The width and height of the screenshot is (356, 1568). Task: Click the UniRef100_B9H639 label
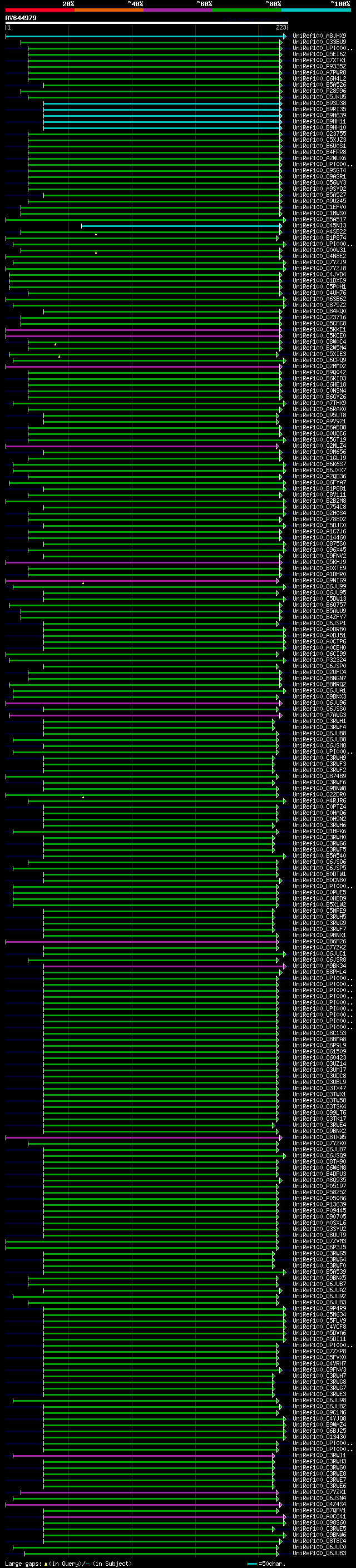pos(319,116)
